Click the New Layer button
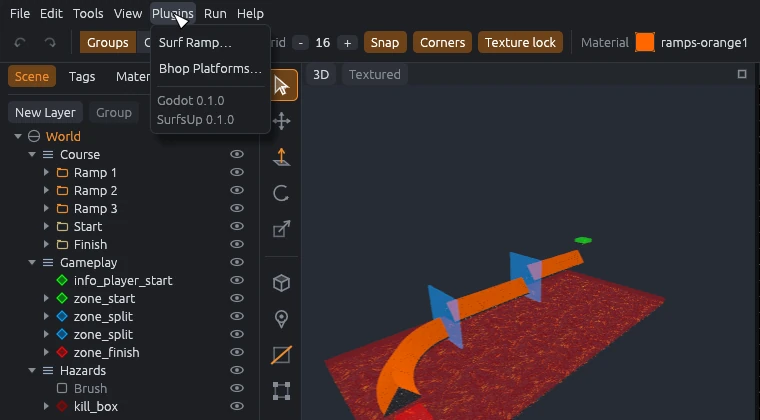Image resolution: width=760 pixels, height=420 pixels. pyautogui.click(x=45, y=112)
